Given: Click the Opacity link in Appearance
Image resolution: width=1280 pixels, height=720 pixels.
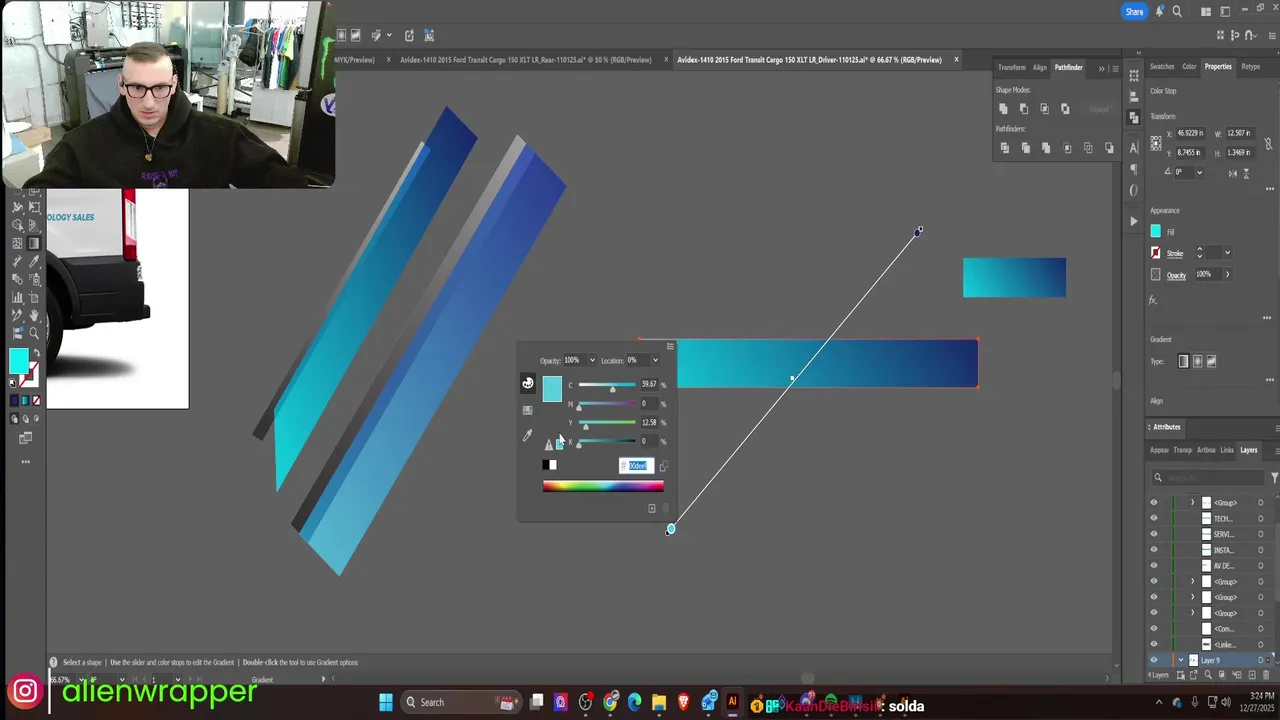Looking at the screenshot, I should point(1176,275).
